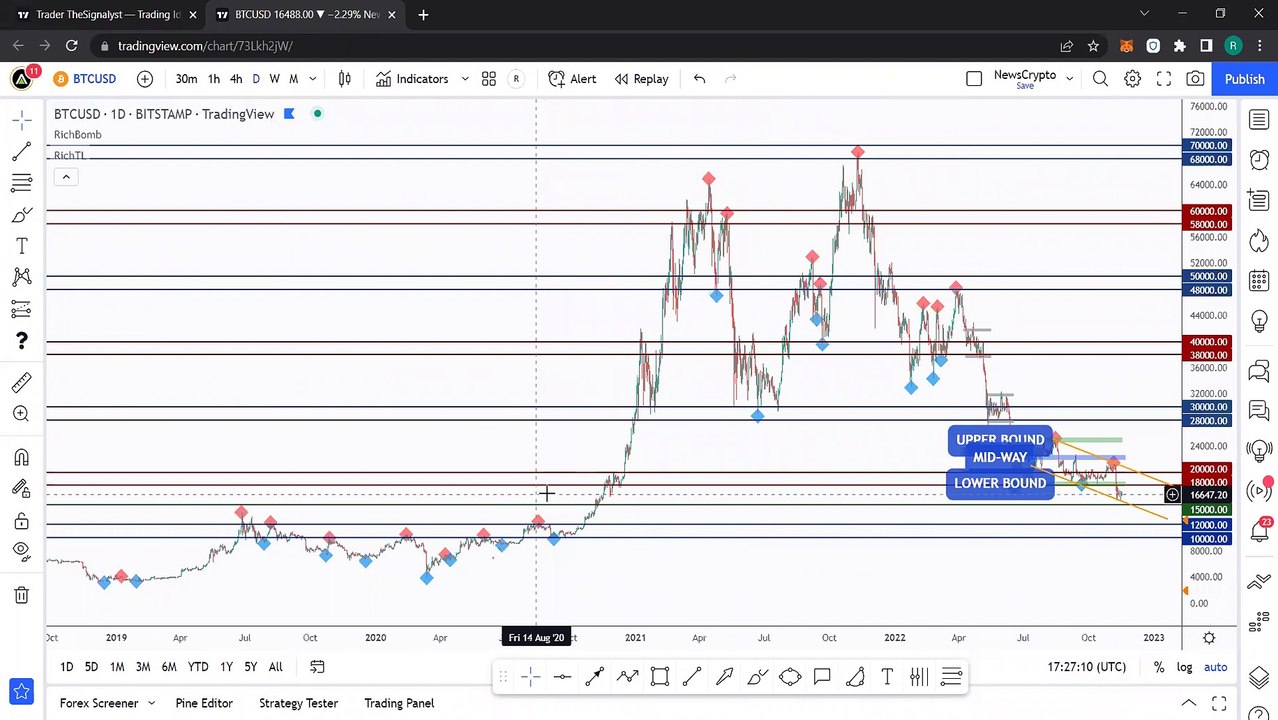
Task: Toggle percent scale on price axis
Action: [1159, 667]
